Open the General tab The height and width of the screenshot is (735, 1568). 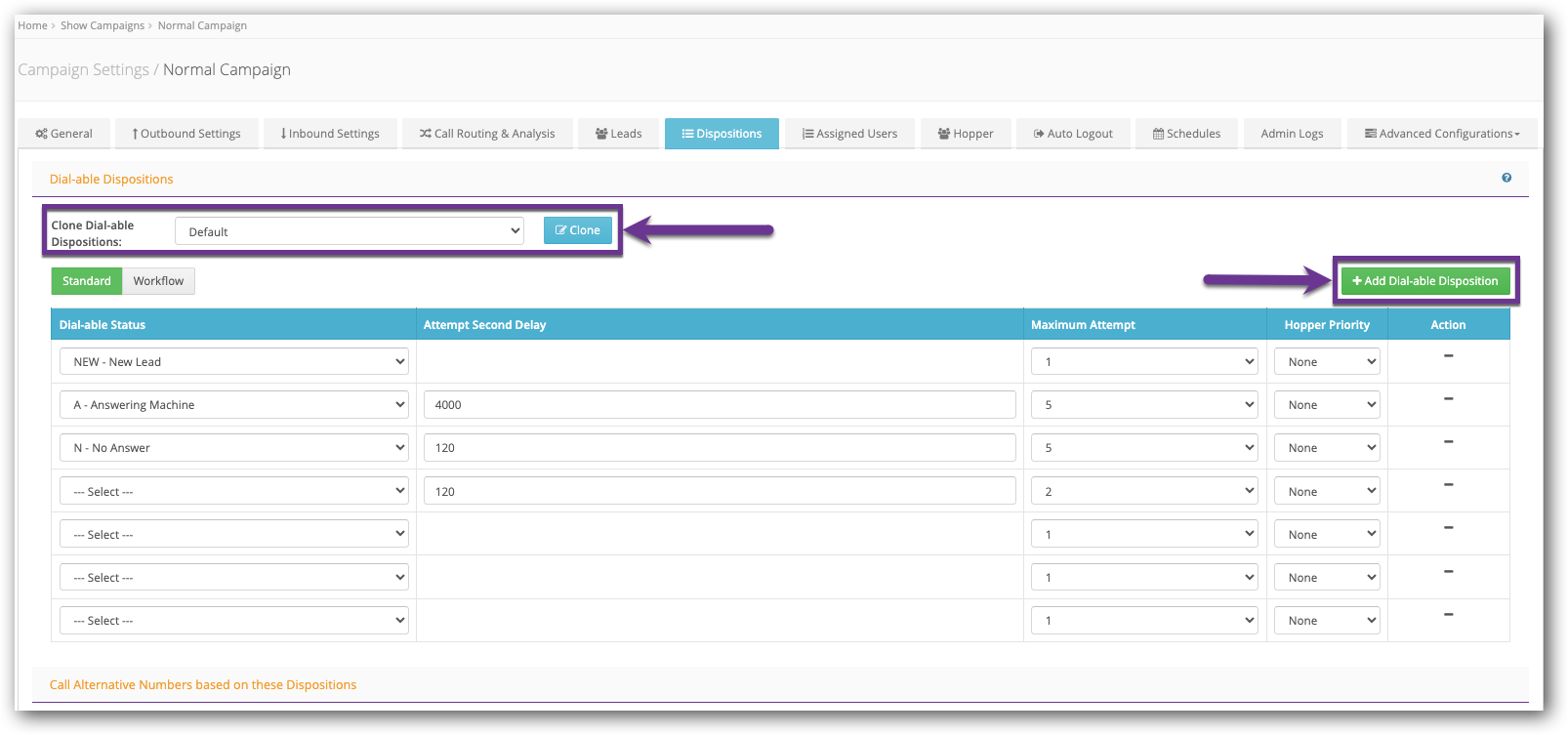[63, 134]
